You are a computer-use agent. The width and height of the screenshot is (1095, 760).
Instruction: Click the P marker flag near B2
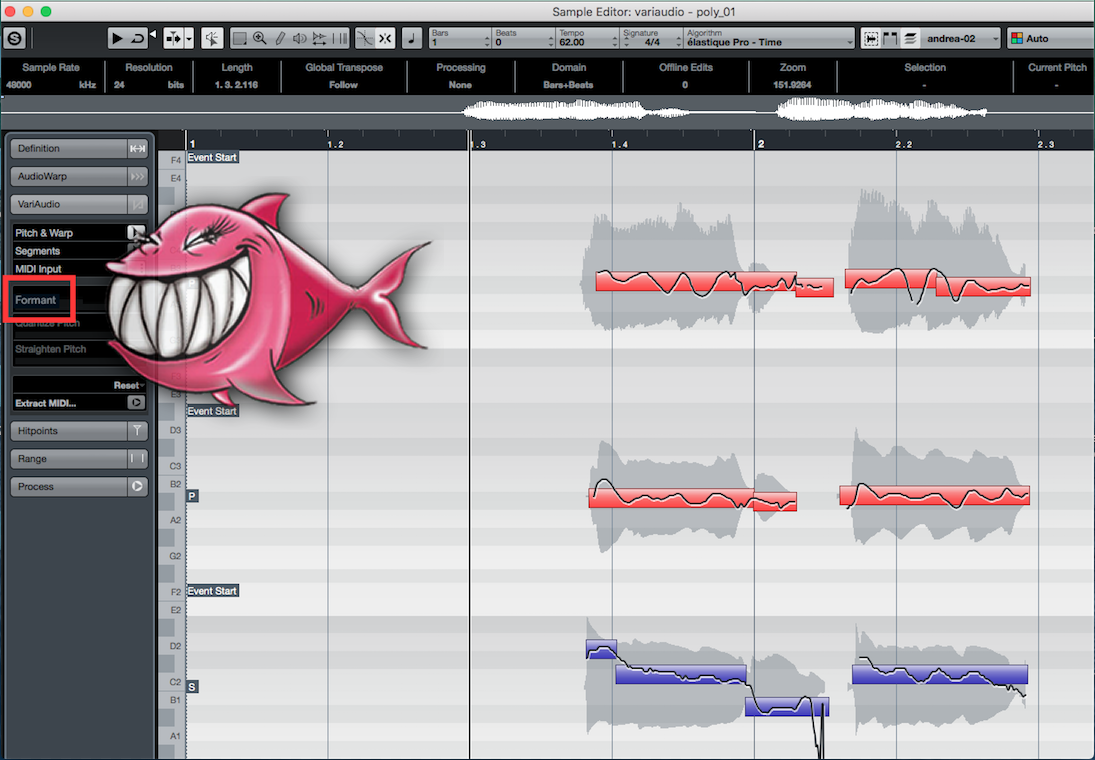tap(192, 496)
